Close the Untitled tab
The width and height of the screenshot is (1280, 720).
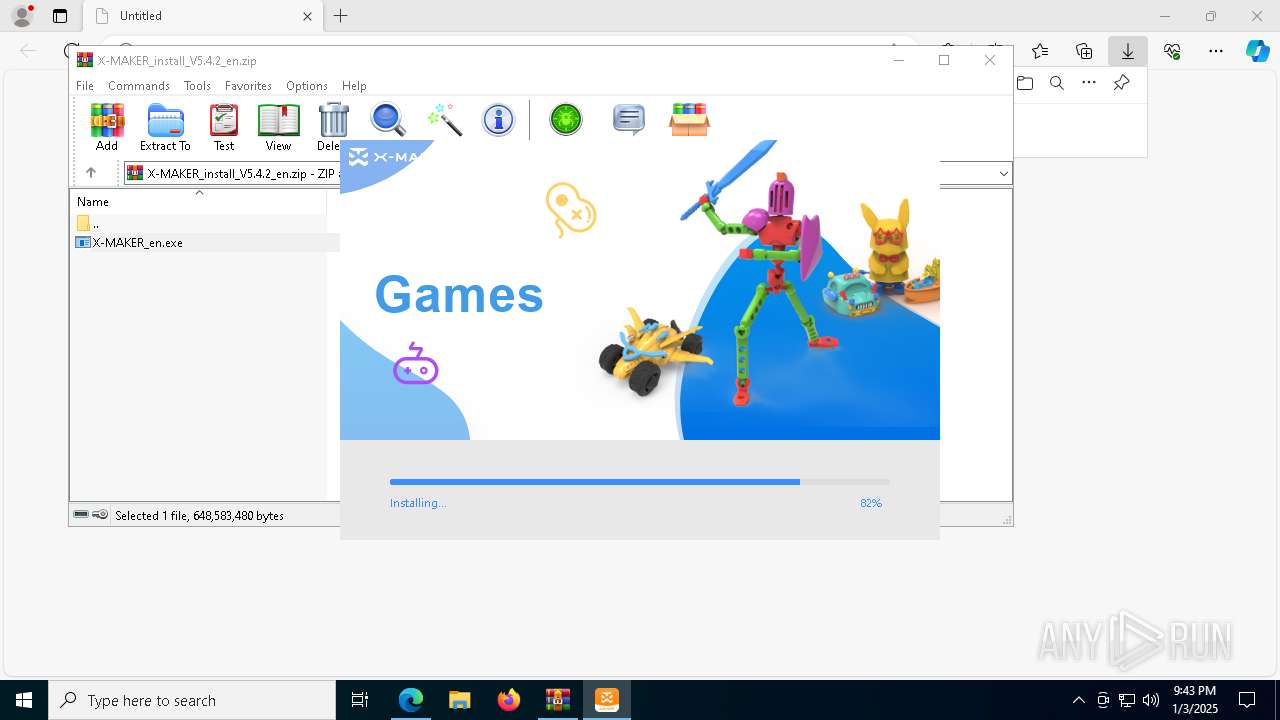tap(307, 16)
